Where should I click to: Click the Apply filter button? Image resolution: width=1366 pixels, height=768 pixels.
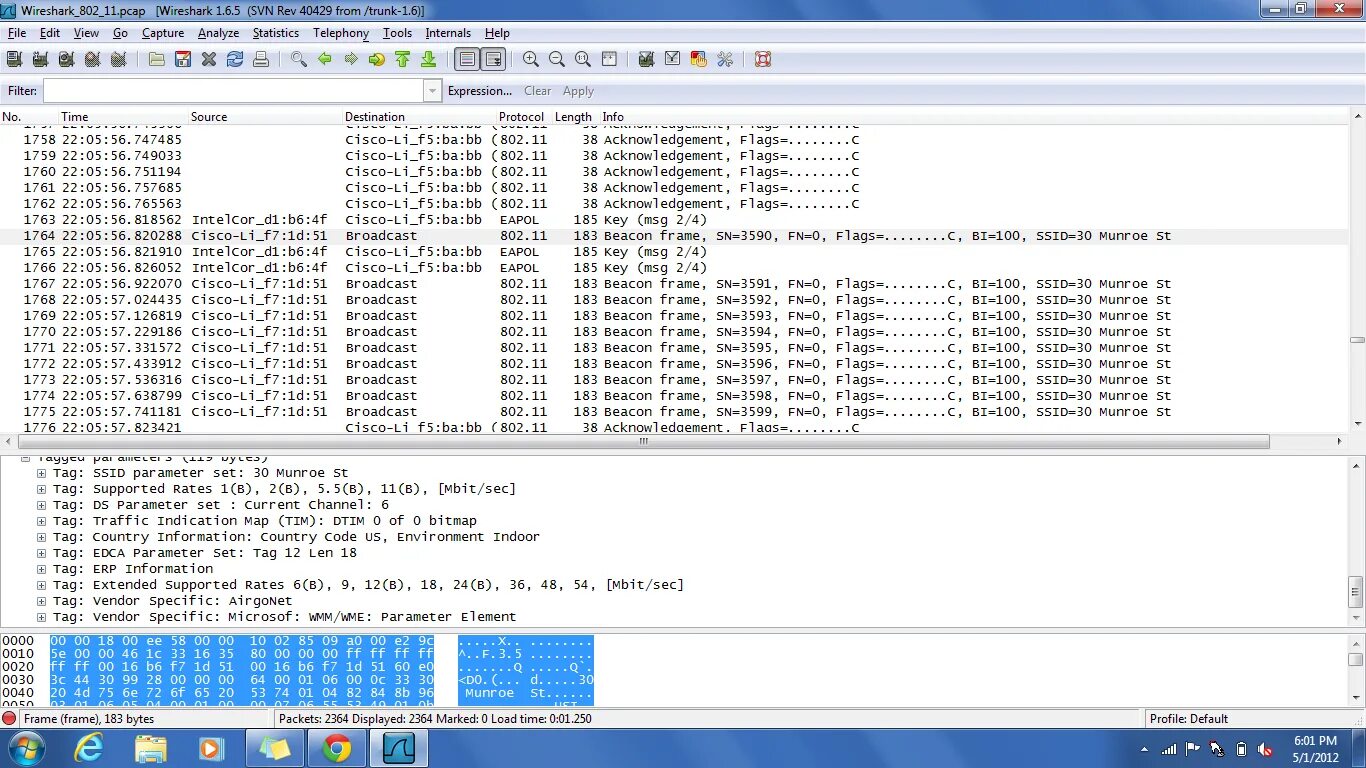tap(578, 91)
